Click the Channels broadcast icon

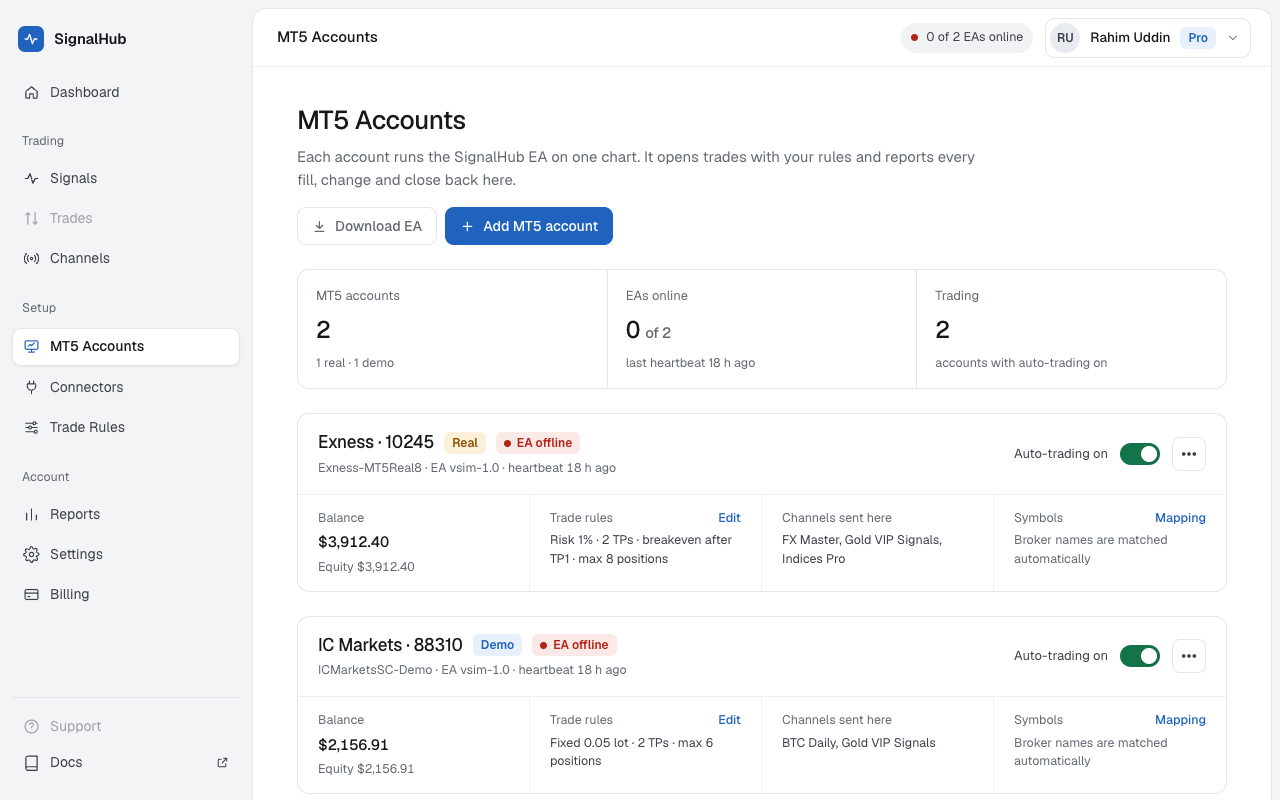(31, 258)
